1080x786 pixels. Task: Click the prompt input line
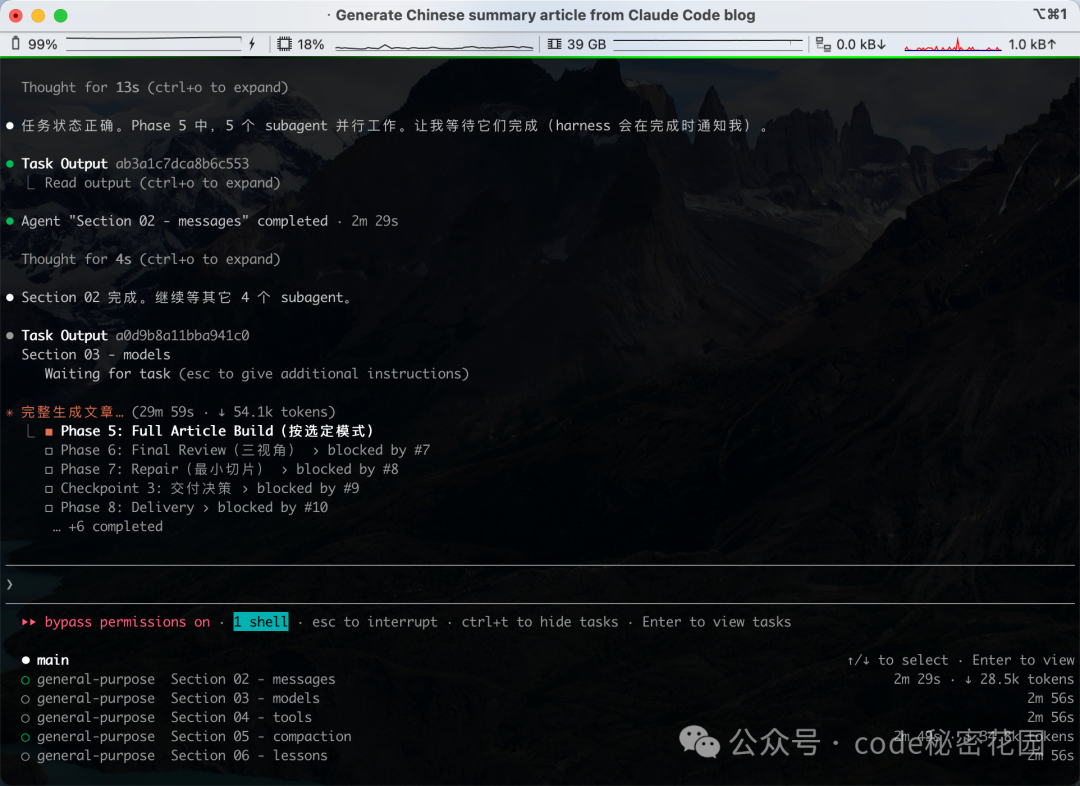(540, 584)
